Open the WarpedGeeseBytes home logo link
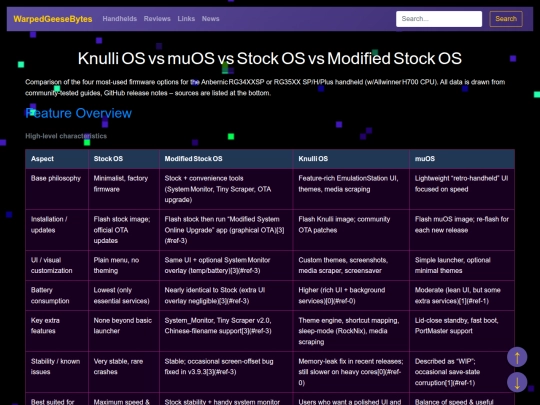This screenshot has width=540, height=405. (53, 19)
